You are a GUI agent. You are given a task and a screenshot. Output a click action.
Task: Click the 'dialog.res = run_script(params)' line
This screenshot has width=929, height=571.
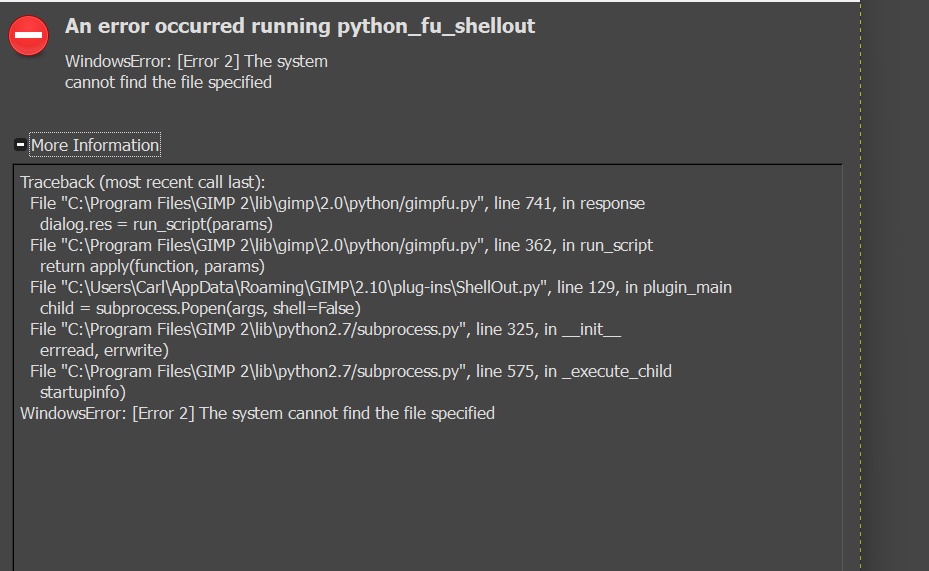(156, 224)
